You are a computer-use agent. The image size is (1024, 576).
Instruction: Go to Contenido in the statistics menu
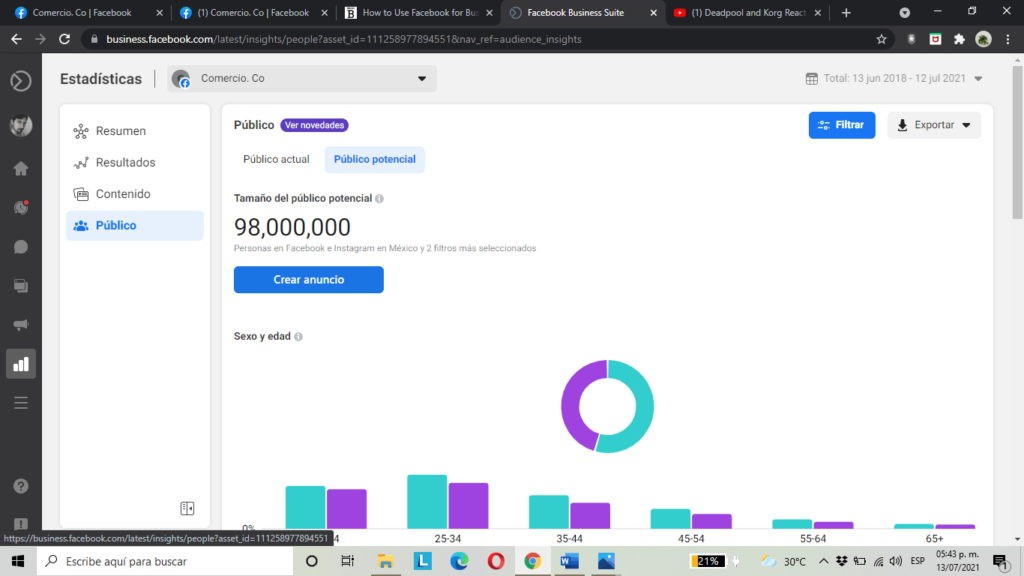[135, 194]
